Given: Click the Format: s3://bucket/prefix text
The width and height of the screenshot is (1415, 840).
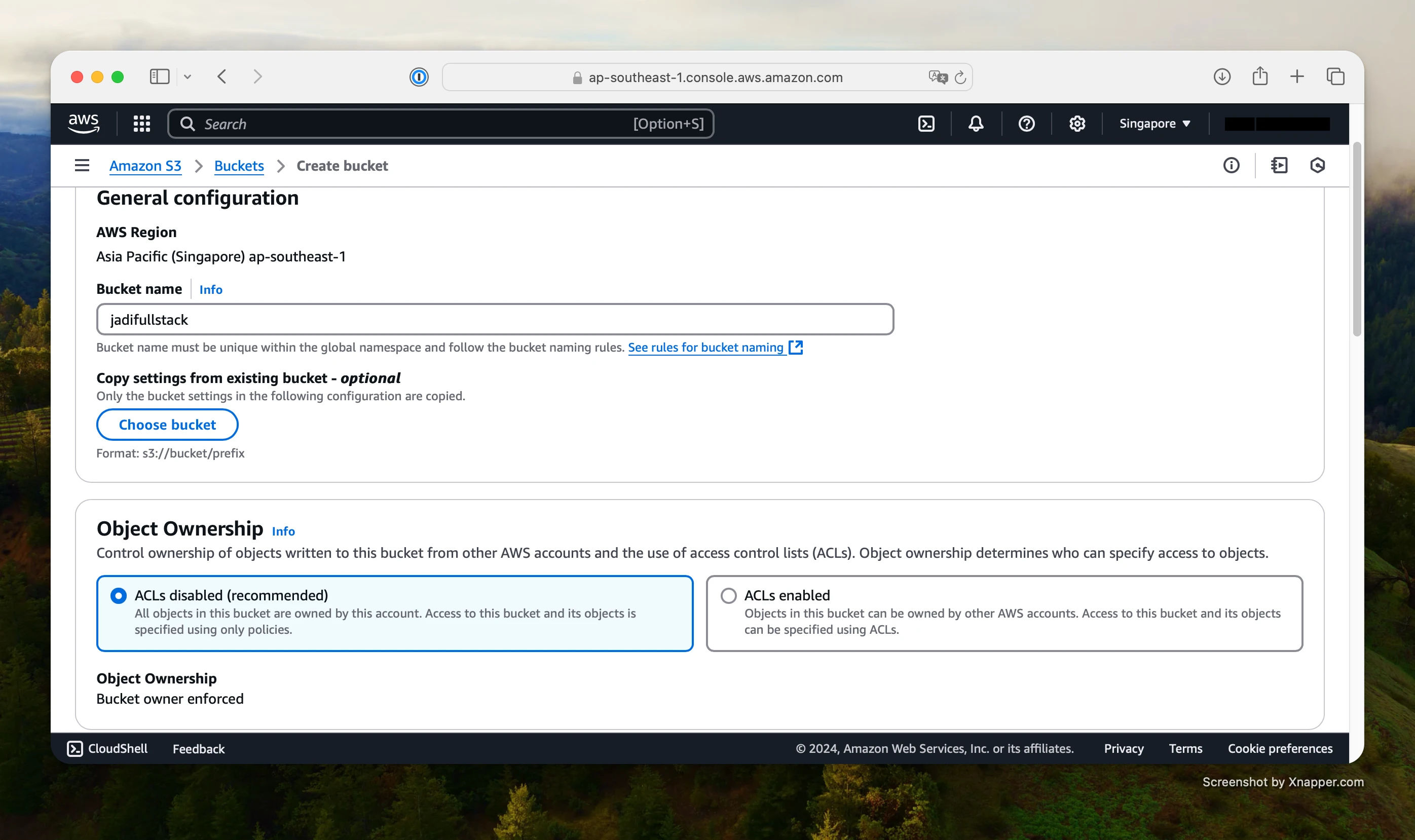Looking at the screenshot, I should pyautogui.click(x=170, y=453).
